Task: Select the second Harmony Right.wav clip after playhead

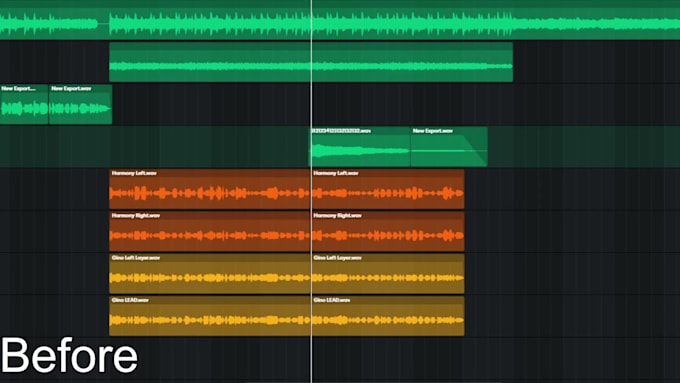Action: click(388, 231)
